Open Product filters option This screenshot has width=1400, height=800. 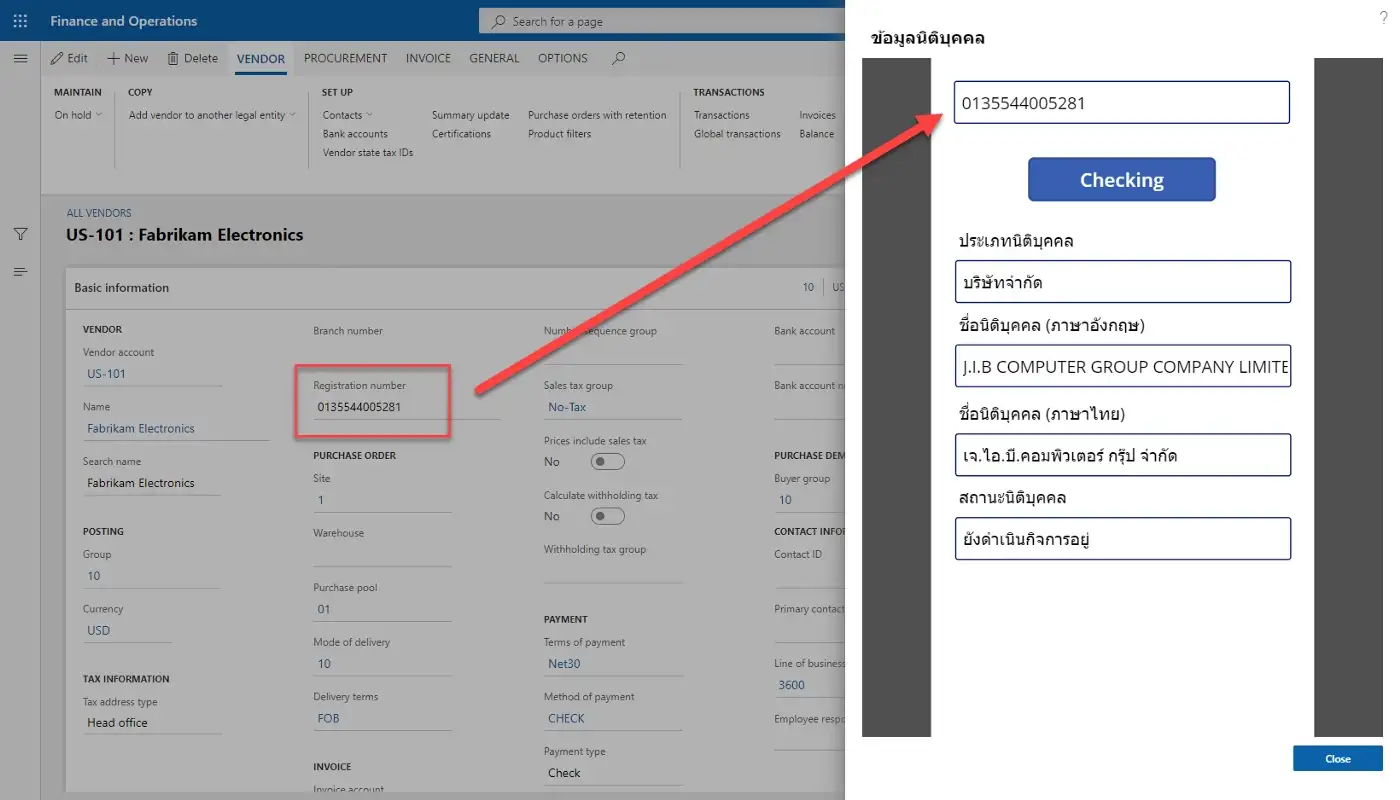pyautogui.click(x=560, y=134)
